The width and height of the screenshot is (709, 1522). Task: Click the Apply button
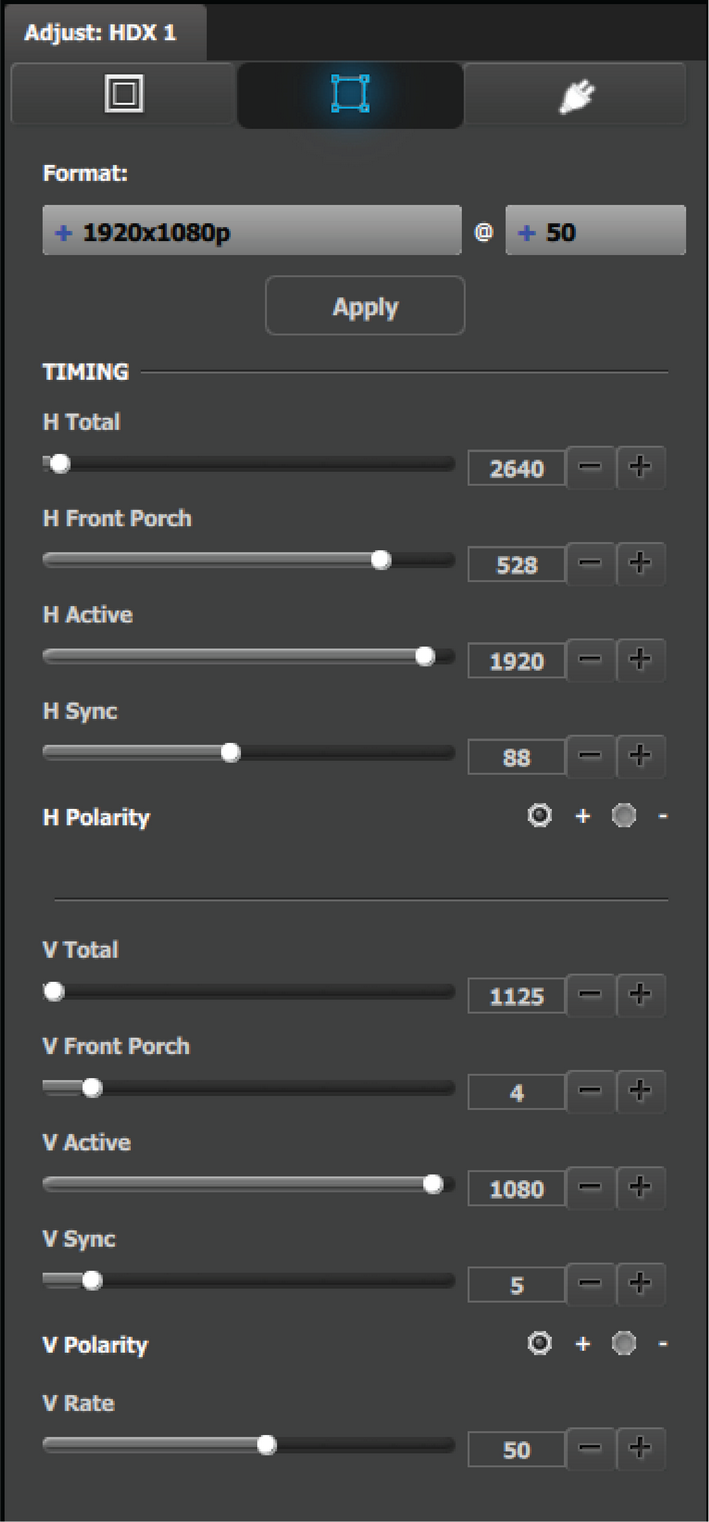coord(365,306)
